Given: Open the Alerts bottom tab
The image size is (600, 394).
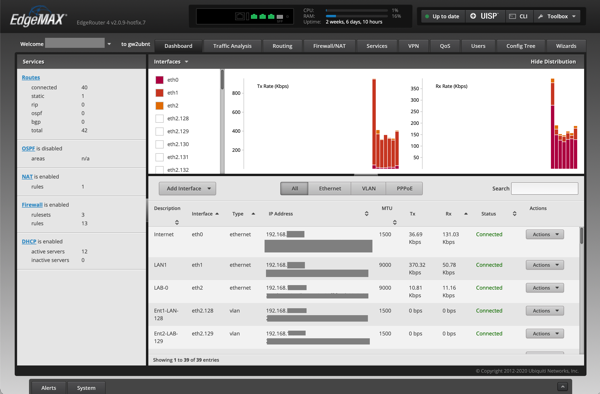Looking at the screenshot, I should [49, 388].
